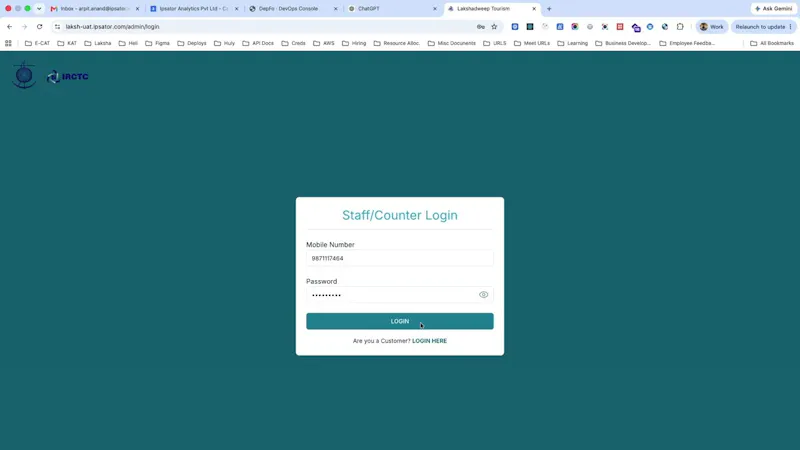Open the API Docs bookmark folder

coord(258,43)
